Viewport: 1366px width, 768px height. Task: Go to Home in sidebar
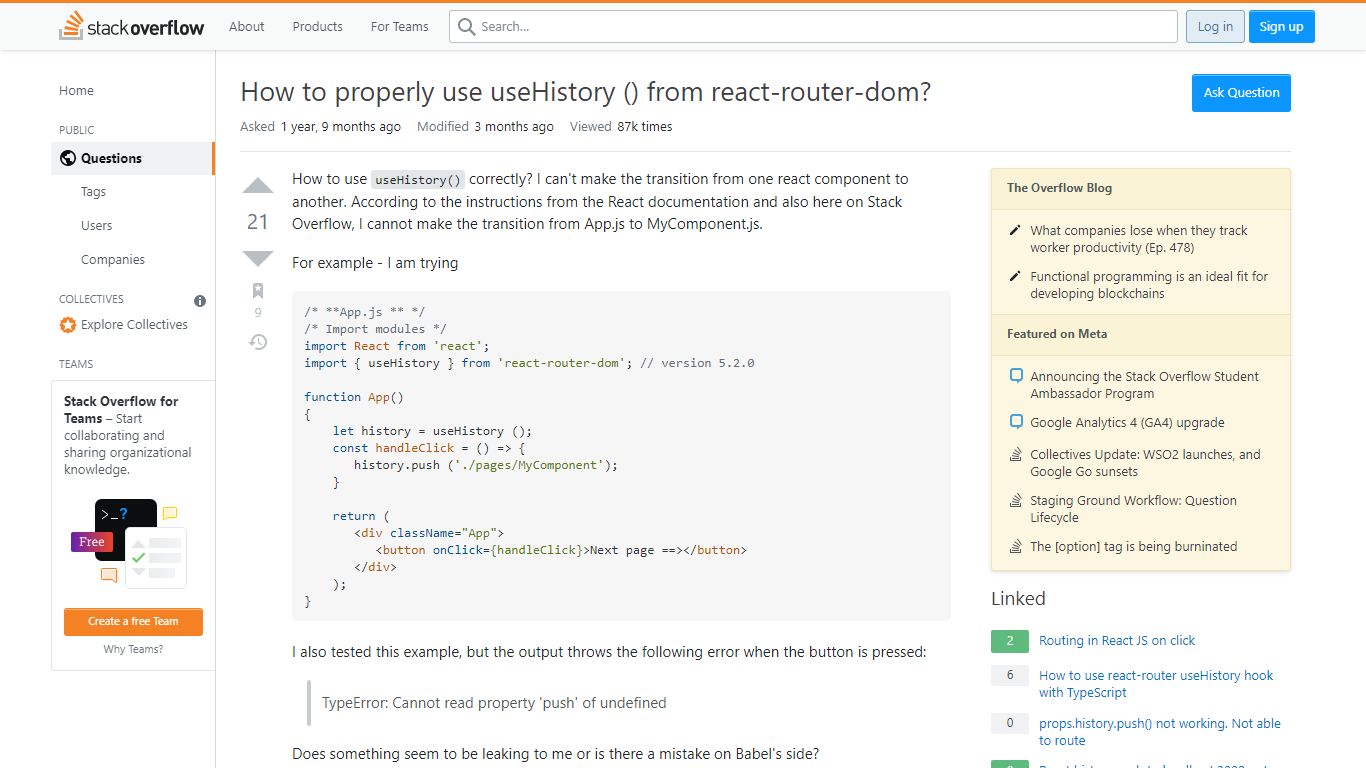(76, 90)
